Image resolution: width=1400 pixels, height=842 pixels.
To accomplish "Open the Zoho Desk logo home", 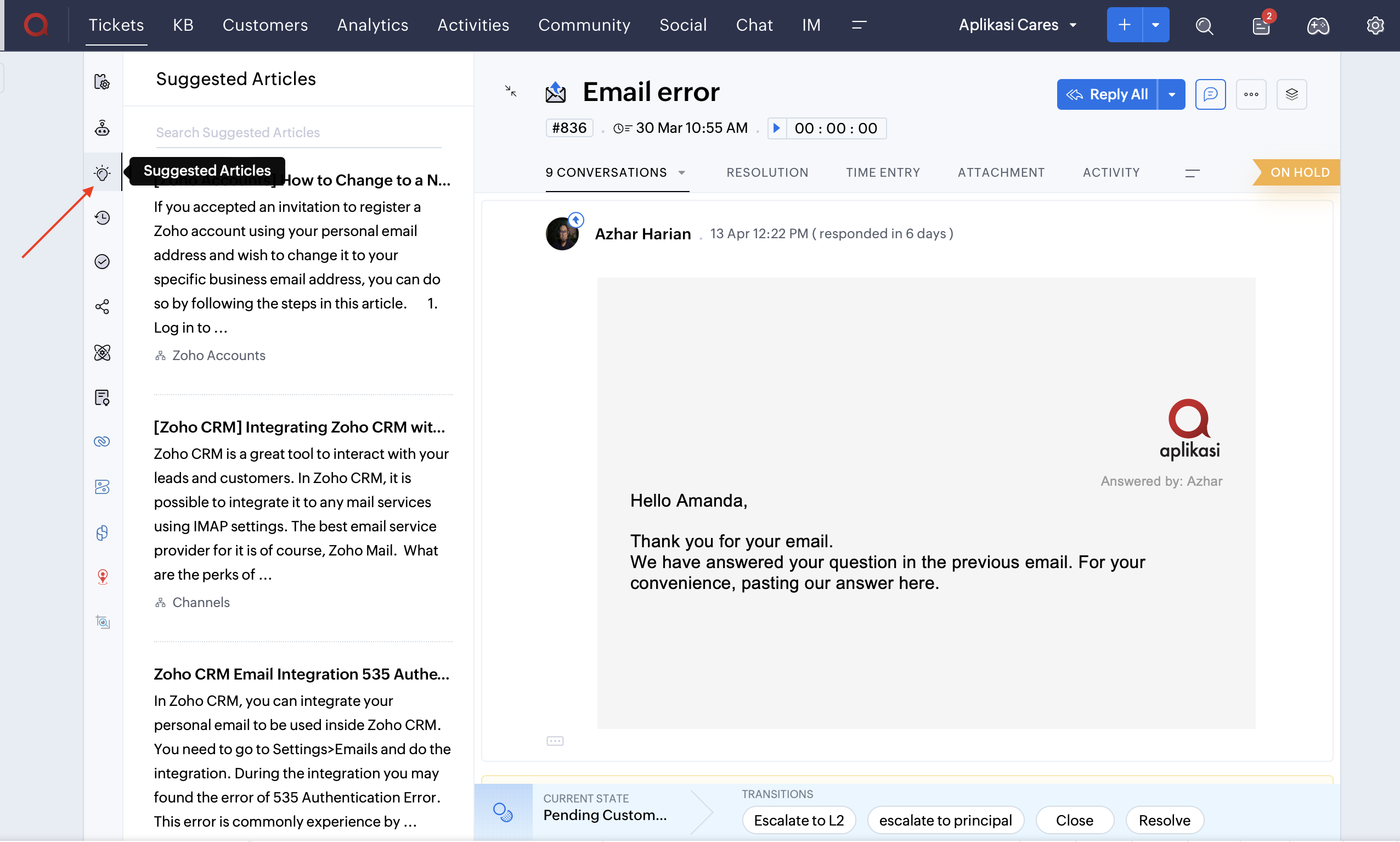I will (36, 25).
